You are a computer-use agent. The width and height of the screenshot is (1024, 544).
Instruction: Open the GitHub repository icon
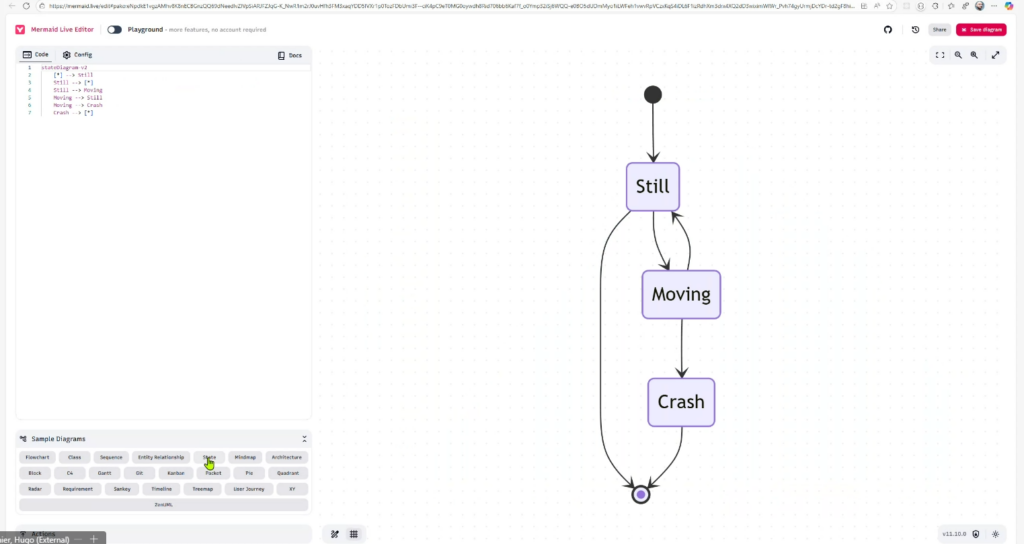coord(888,29)
